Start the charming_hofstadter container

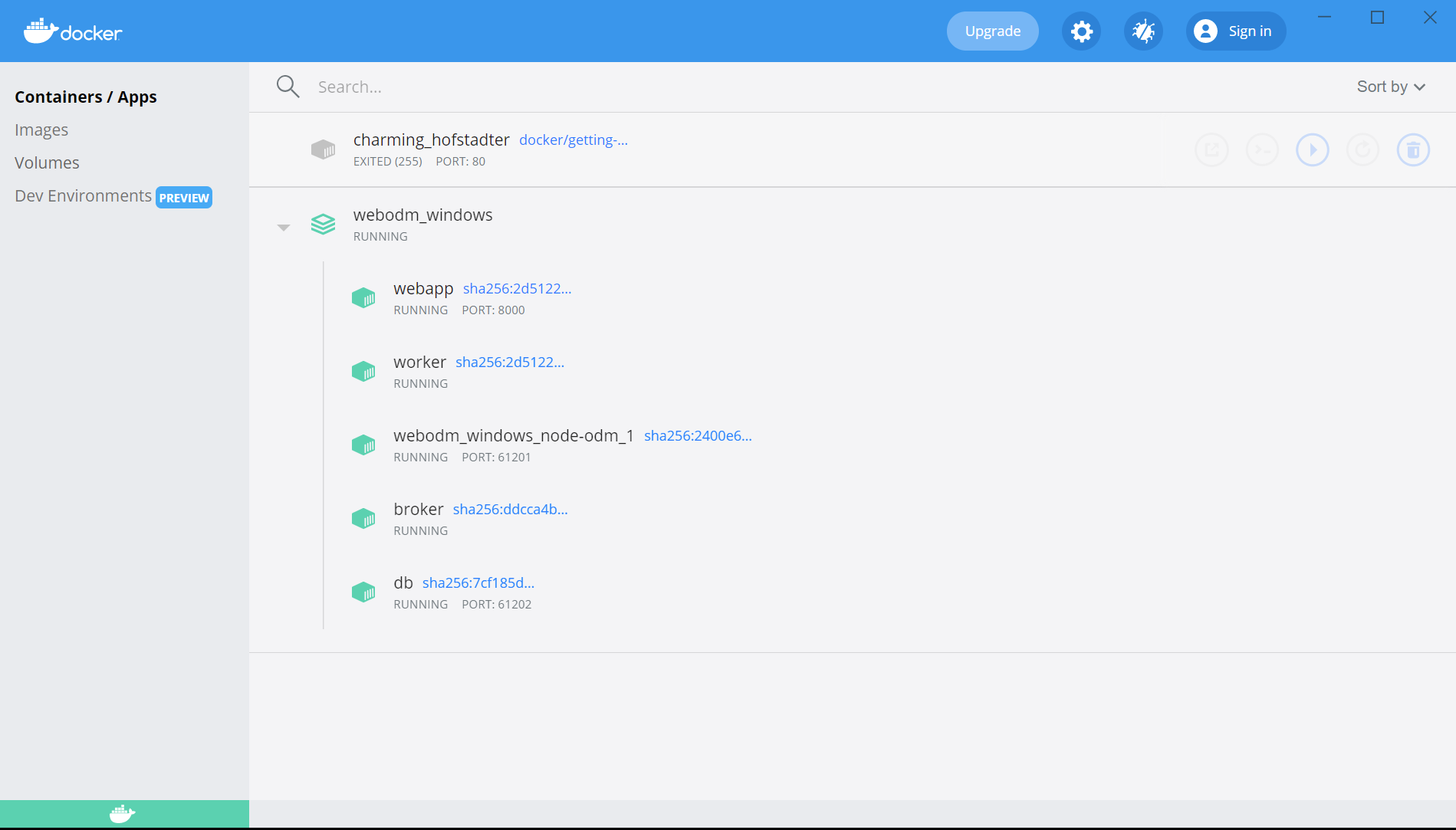tap(1312, 150)
